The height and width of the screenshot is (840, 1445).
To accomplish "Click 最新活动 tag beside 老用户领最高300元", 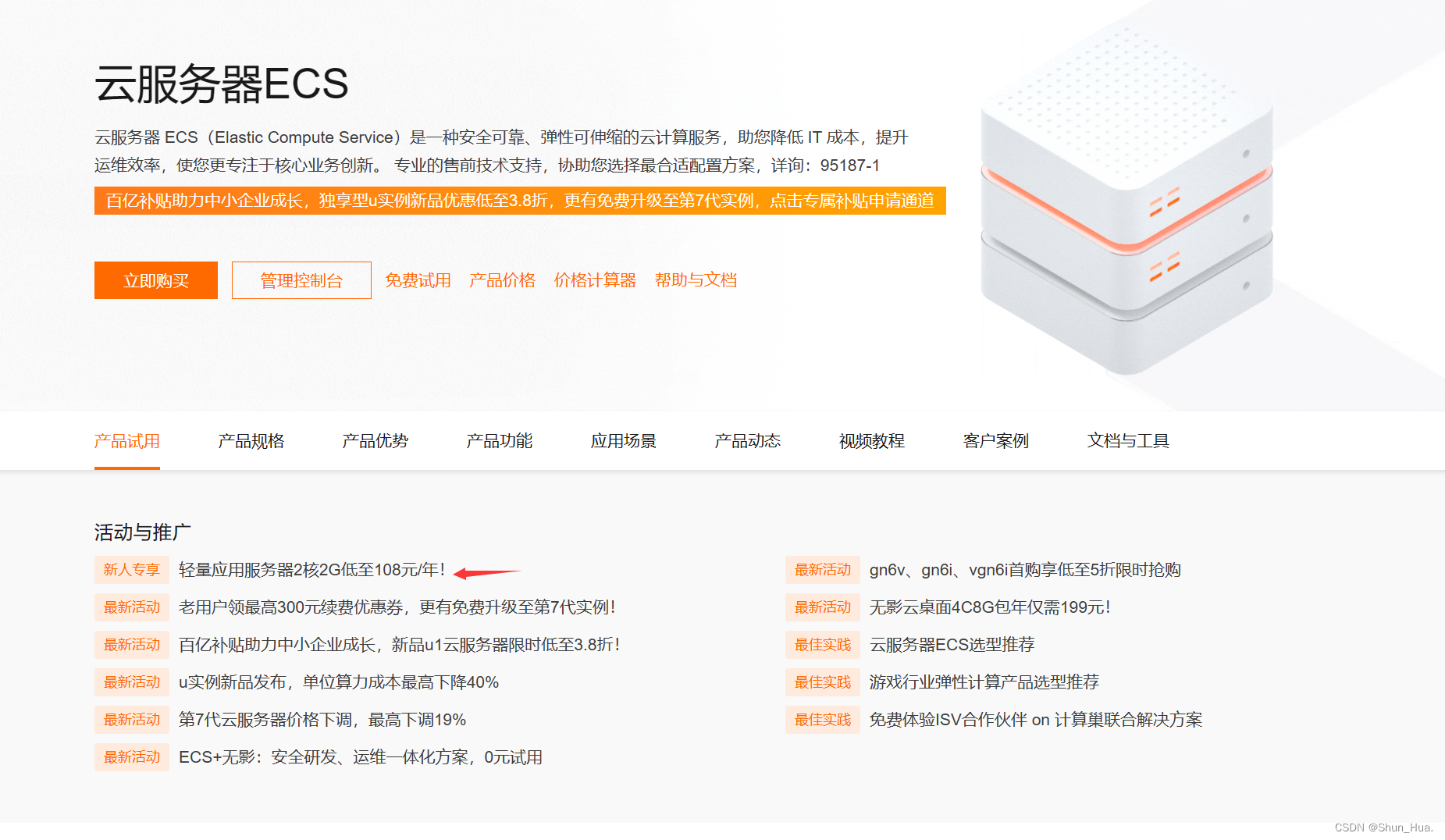I will click(x=132, y=607).
